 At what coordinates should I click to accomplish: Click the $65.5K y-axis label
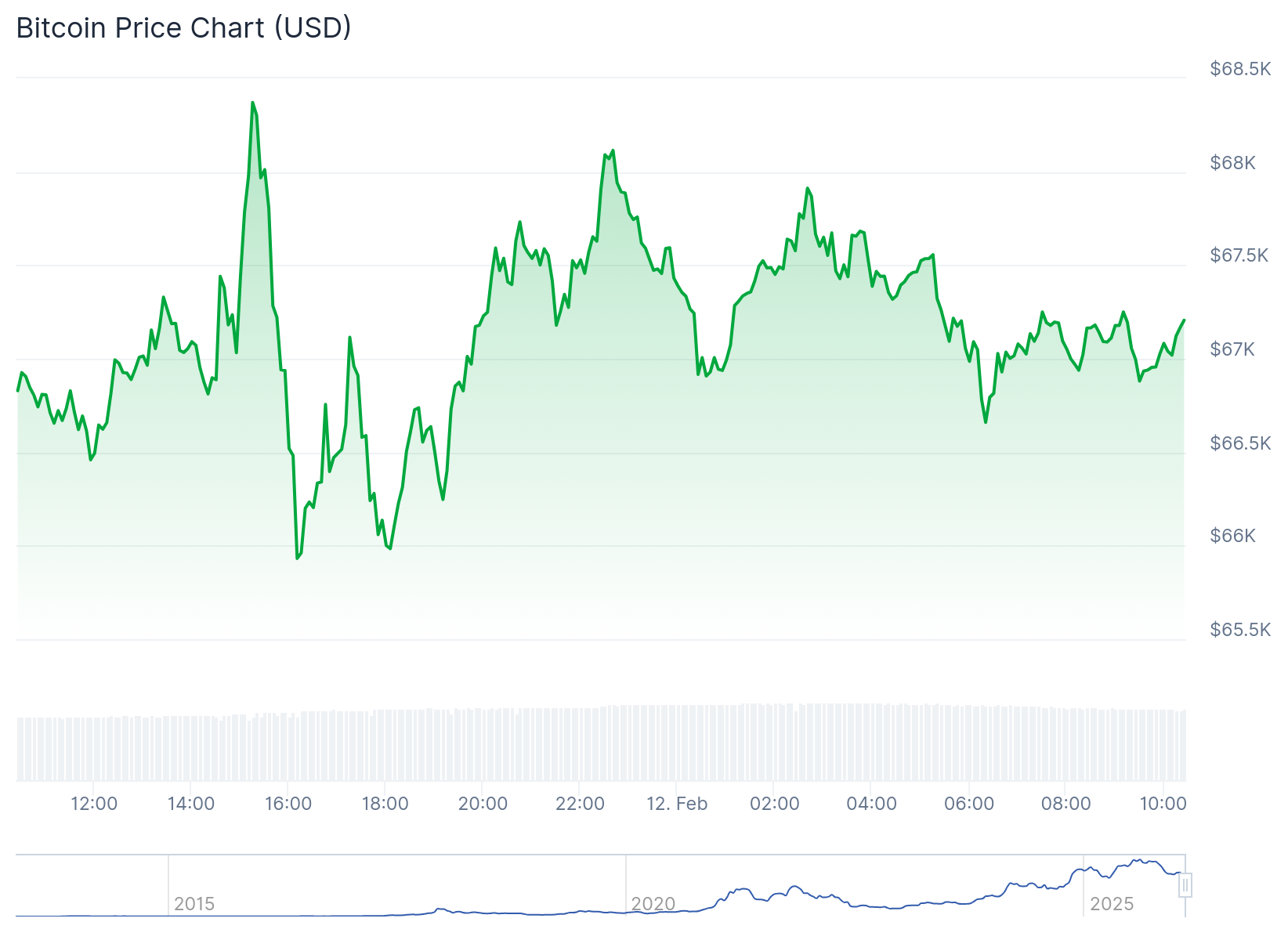pyautogui.click(x=1239, y=630)
